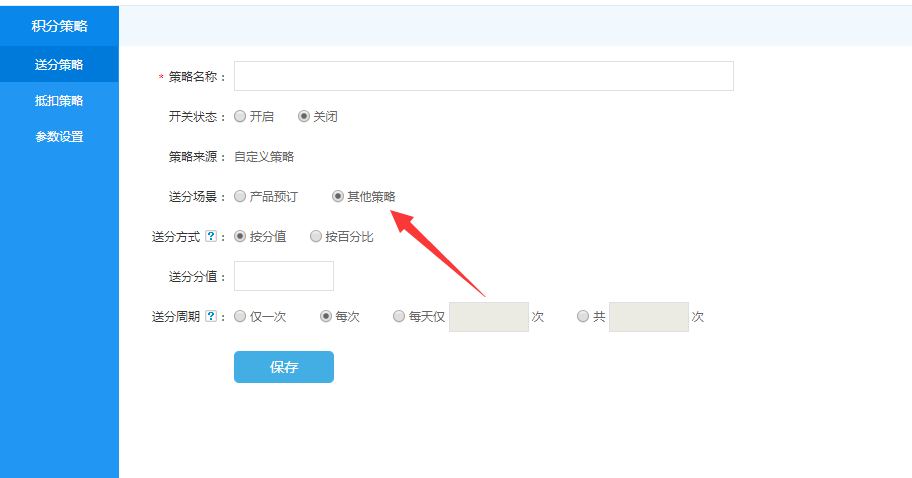Click the 策略名称 text field
912x478 pixels.
[483, 76]
